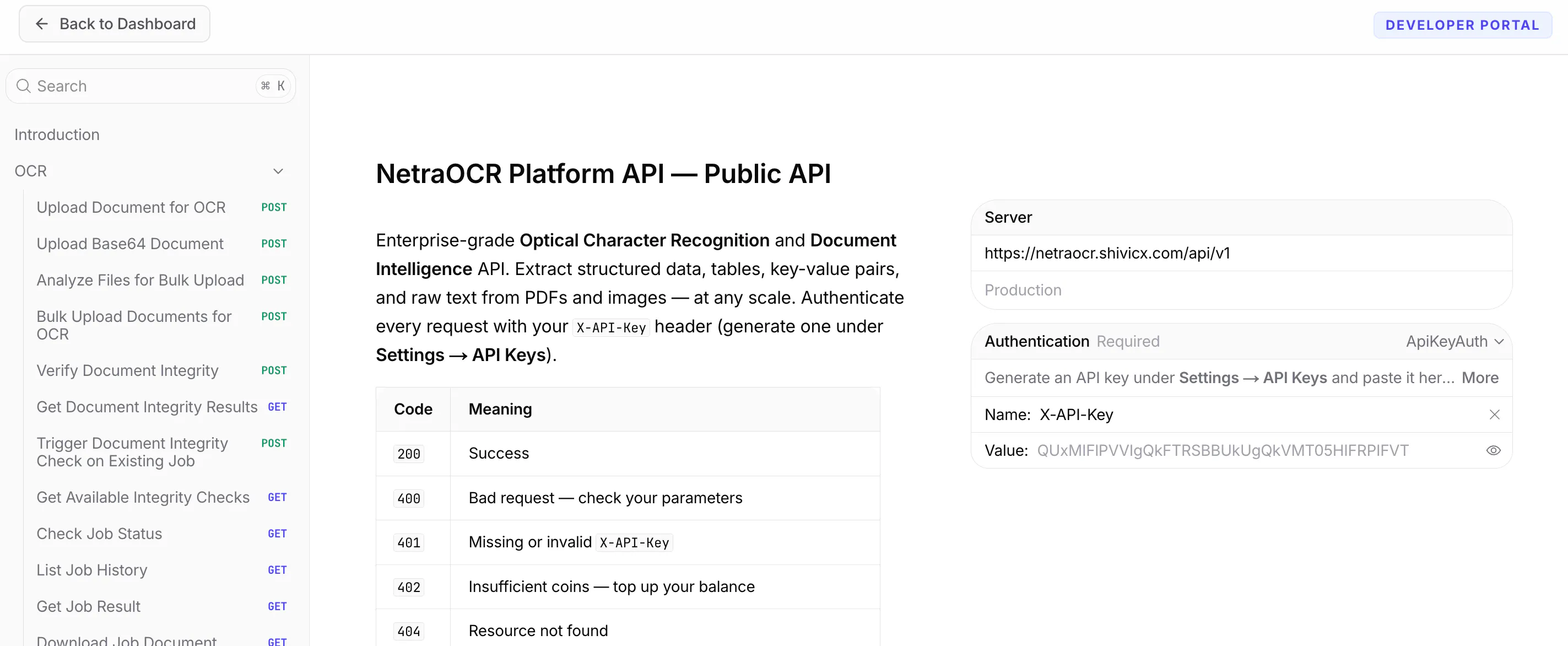Select Trigger Document Integrity Check endpoint
The height and width of the screenshot is (646, 1568).
tap(161, 452)
